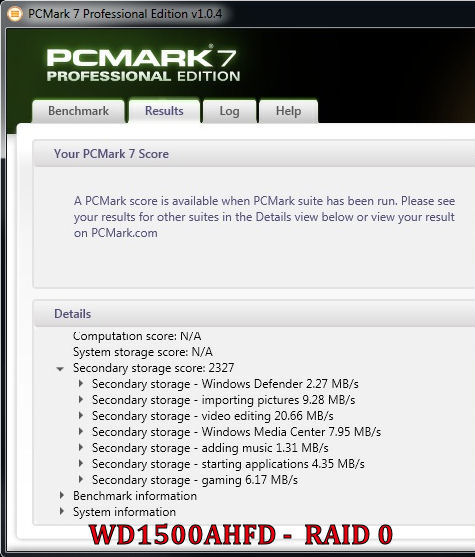Expand the adding music storage result
Image resolution: width=475 pixels, height=557 pixels.
(x=81, y=448)
